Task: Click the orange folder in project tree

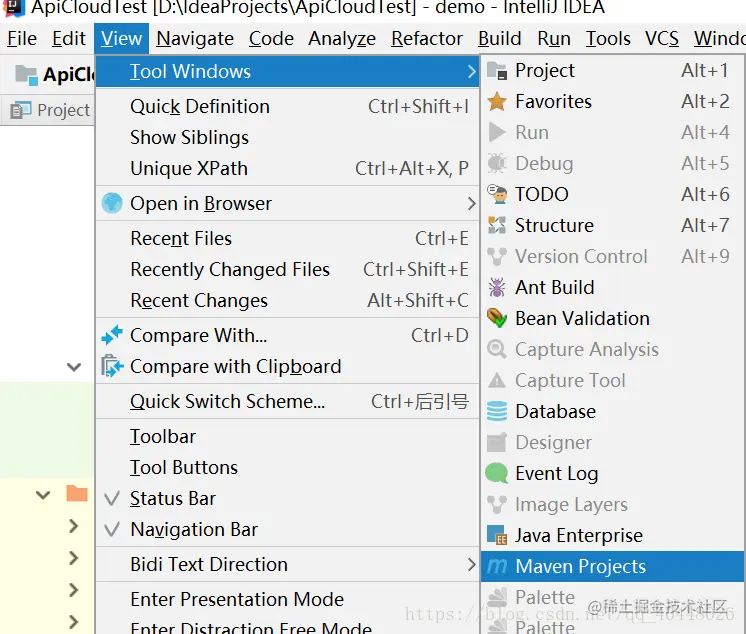Action: click(x=77, y=494)
